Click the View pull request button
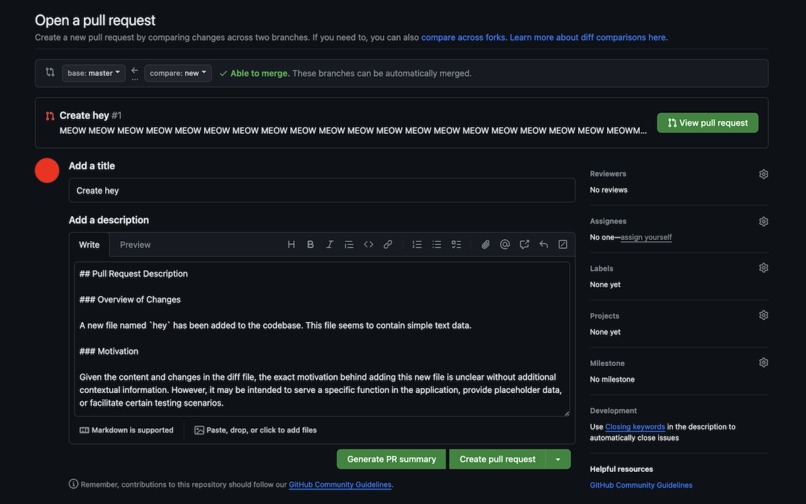 (x=707, y=123)
